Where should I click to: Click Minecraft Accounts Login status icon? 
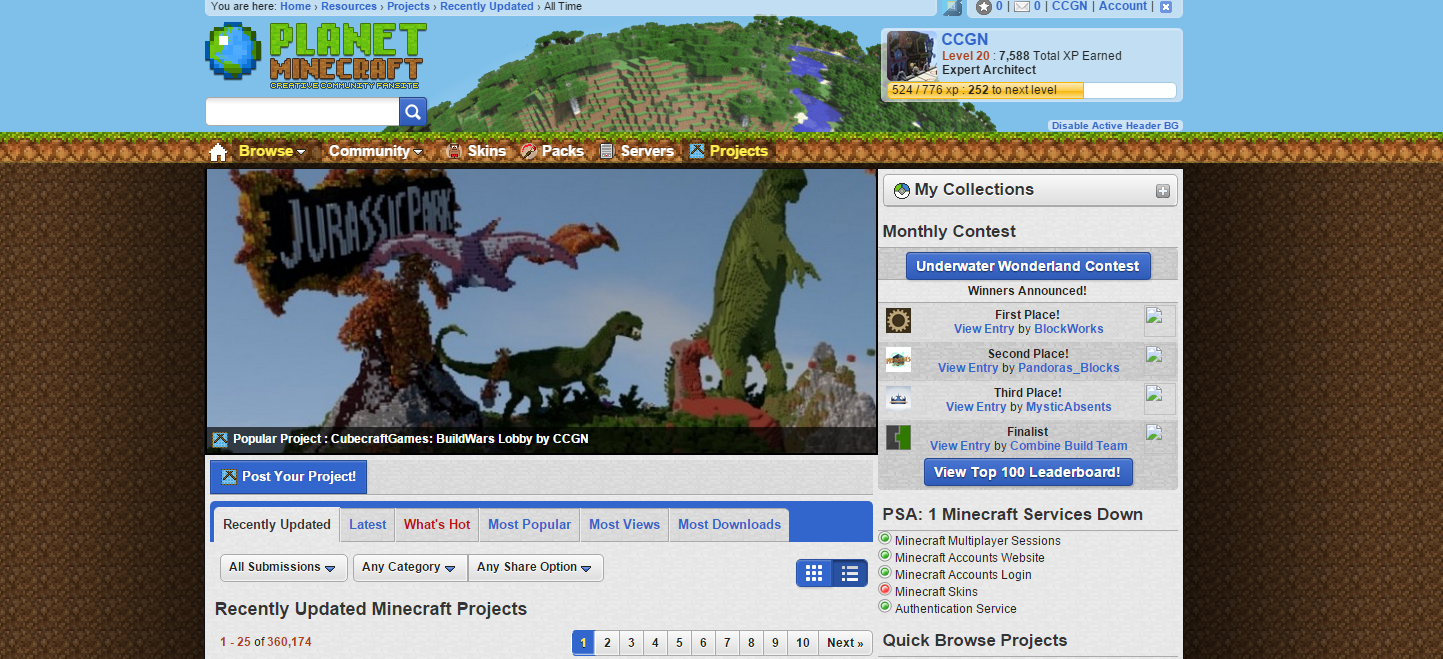[x=885, y=573]
